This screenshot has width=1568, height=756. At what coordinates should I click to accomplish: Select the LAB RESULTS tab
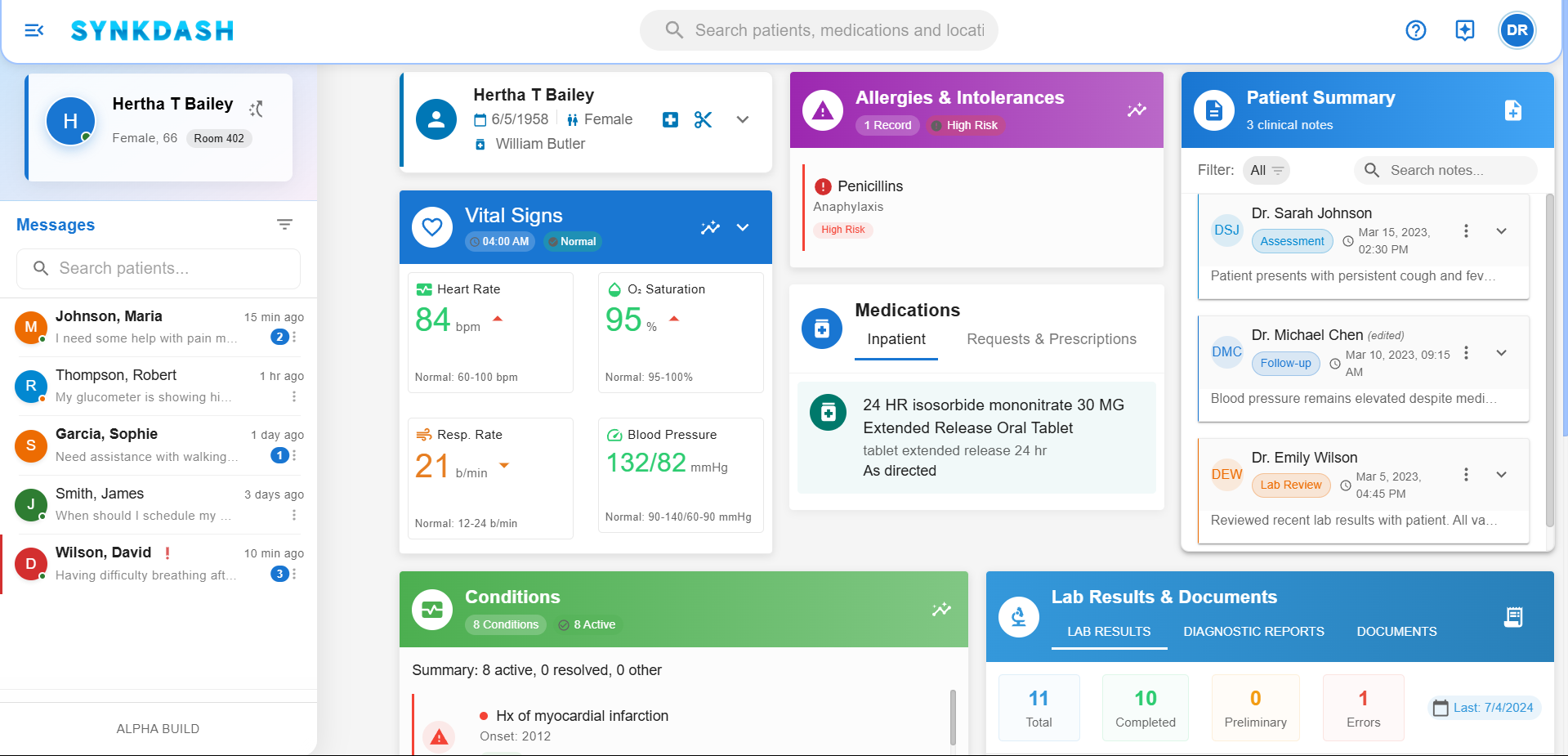pyautogui.click(x=1109, y=632)
